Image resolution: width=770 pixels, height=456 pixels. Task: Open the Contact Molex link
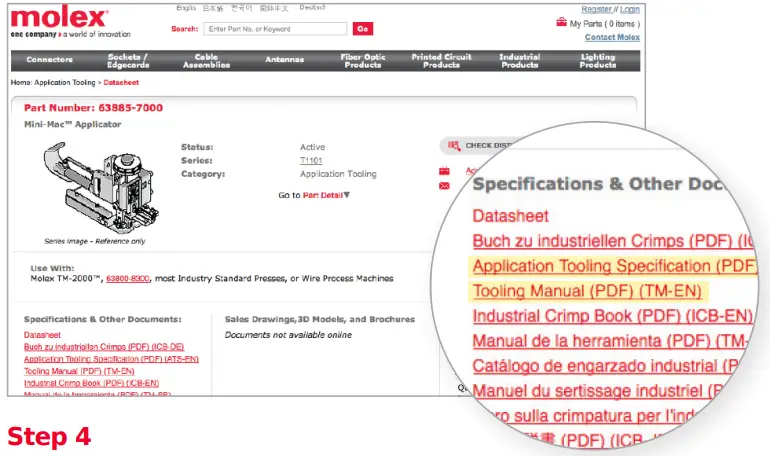click(612, 37)
